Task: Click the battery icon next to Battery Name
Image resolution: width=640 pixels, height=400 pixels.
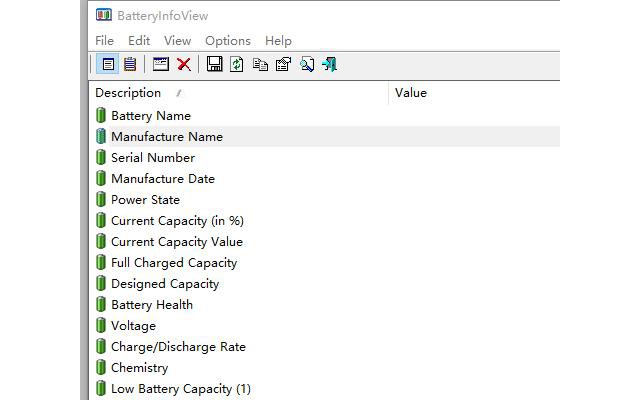Action: (101, 116)
